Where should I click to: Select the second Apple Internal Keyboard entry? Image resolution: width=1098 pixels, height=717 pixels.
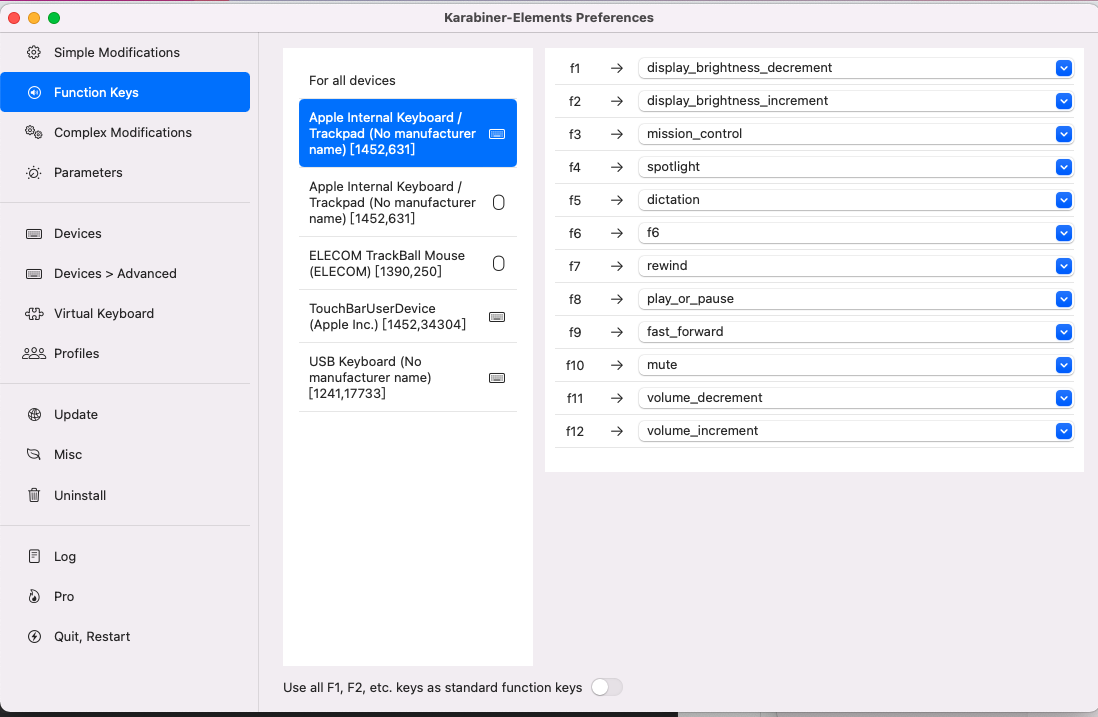click(408, 202)
